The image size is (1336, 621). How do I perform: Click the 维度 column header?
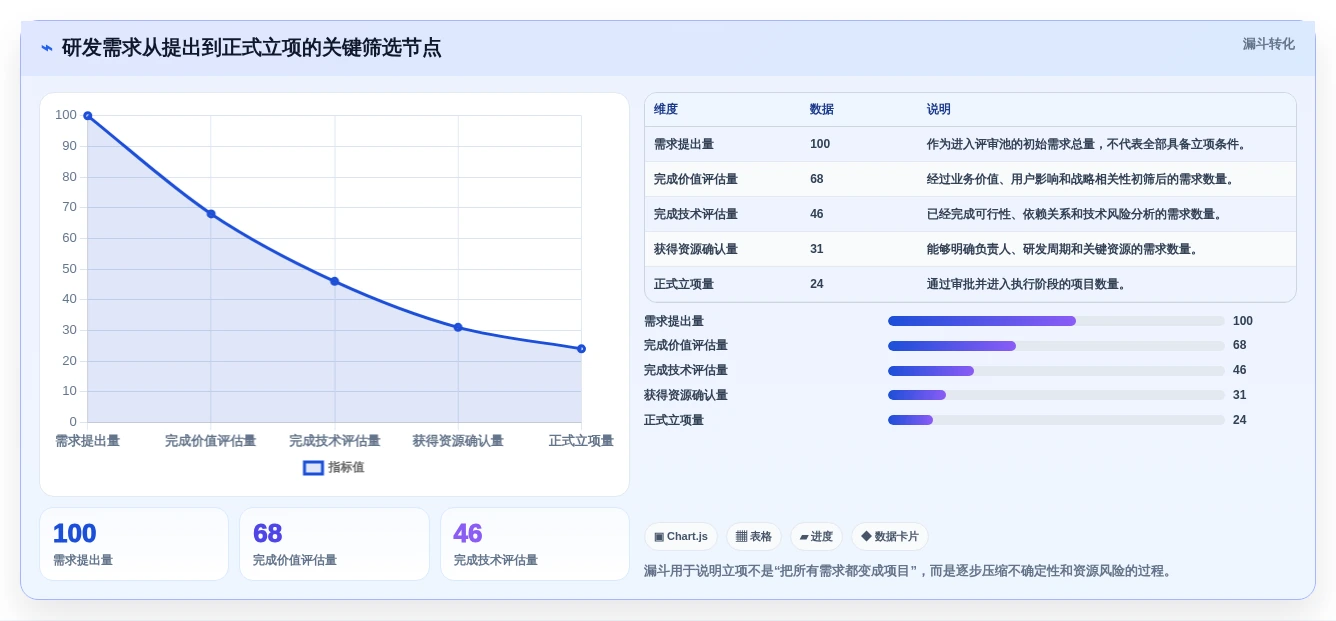coord(666,109)
